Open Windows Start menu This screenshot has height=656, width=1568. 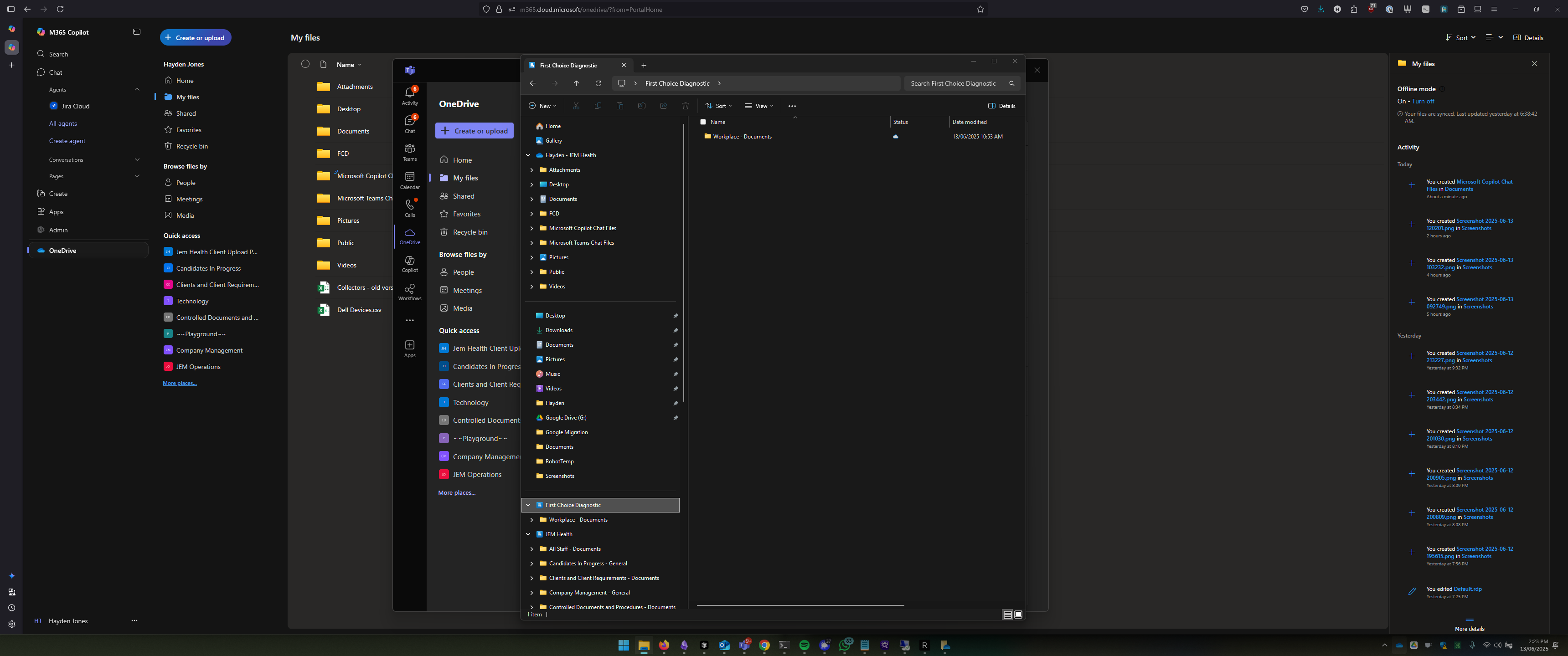click(x=623, y=645)
